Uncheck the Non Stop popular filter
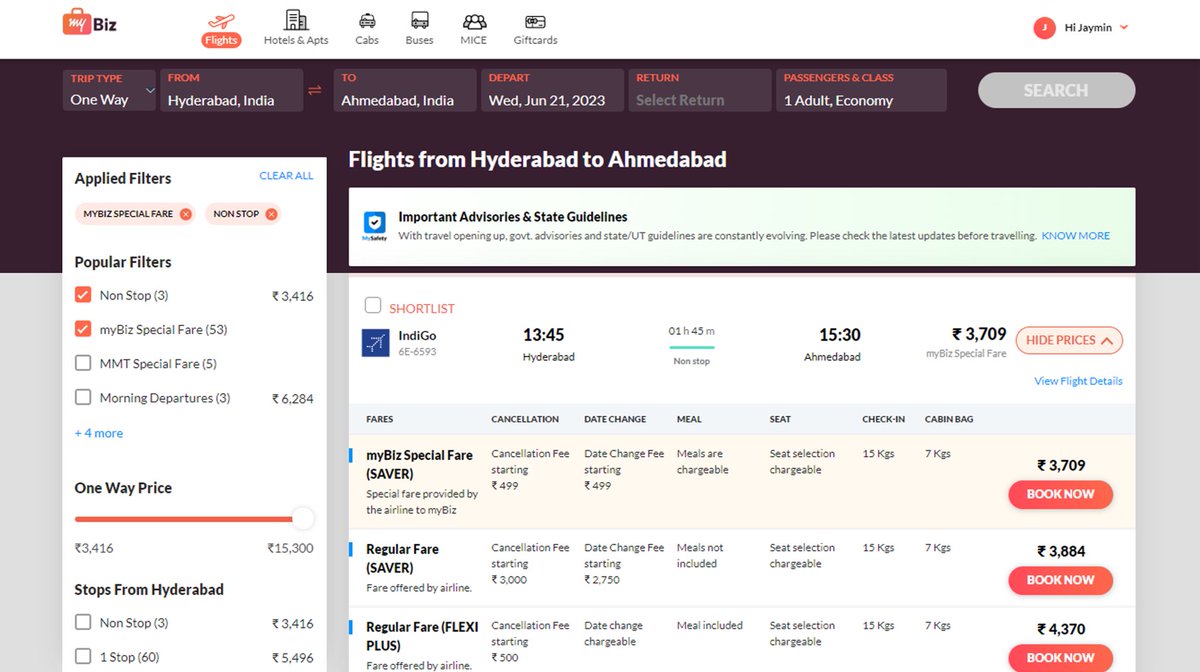Viewport: 1200px width, 672px height. pyautogui.click(x=82, y=295)
